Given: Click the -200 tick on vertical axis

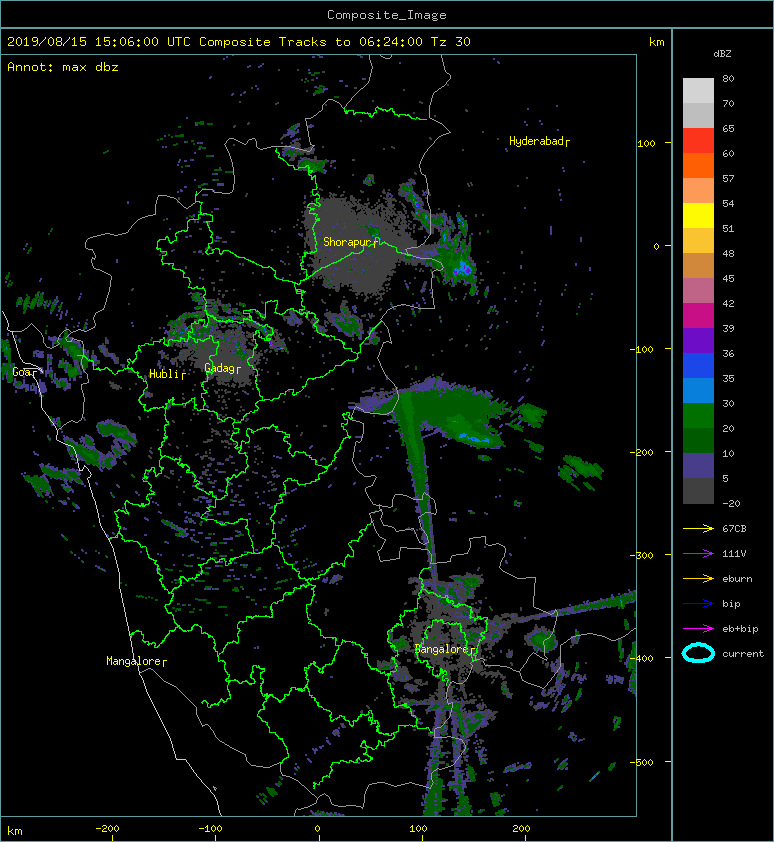Looking at the screenshot, I should click(643, 453).
